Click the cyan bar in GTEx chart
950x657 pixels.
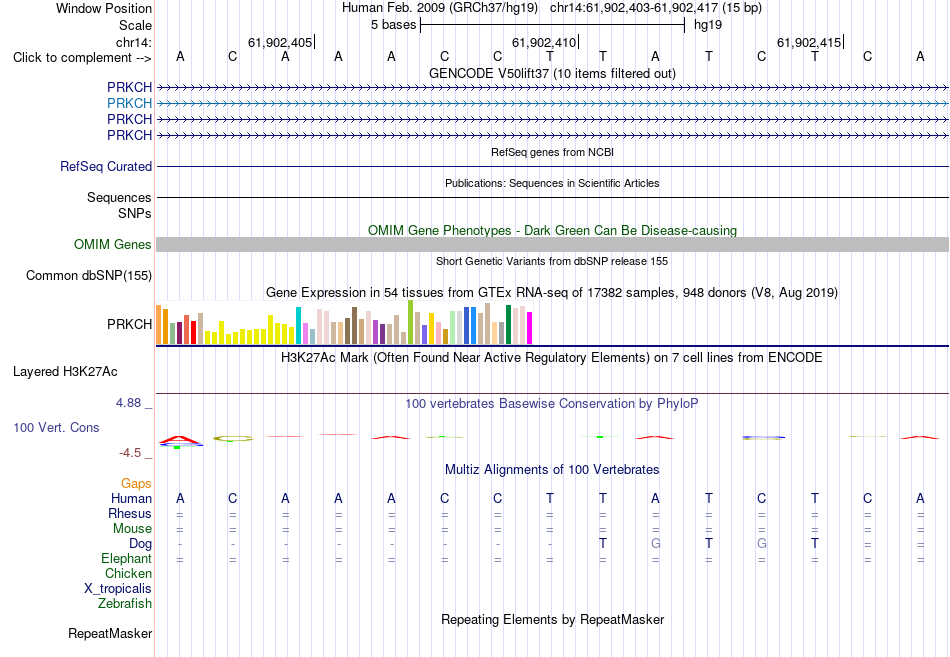pyautogui.click(x=298, y=325)
